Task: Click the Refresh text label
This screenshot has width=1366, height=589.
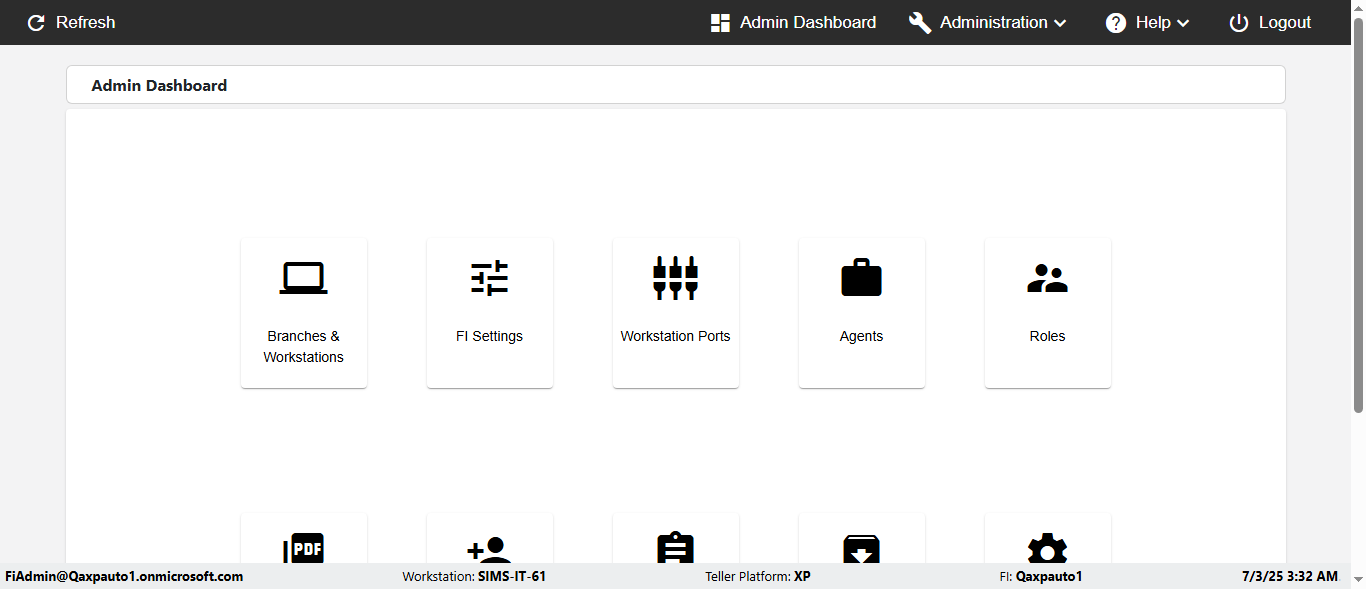Action: 86,22
